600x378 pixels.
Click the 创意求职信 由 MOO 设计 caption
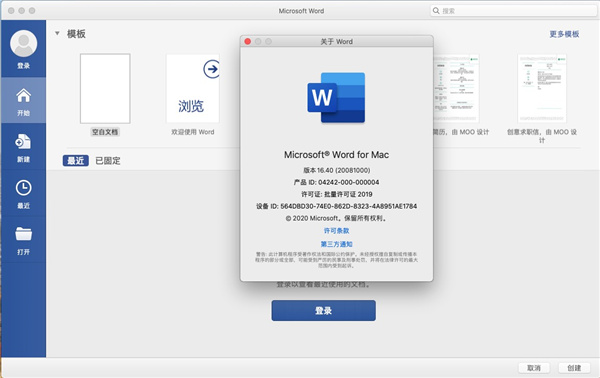(x=542, y=136)
